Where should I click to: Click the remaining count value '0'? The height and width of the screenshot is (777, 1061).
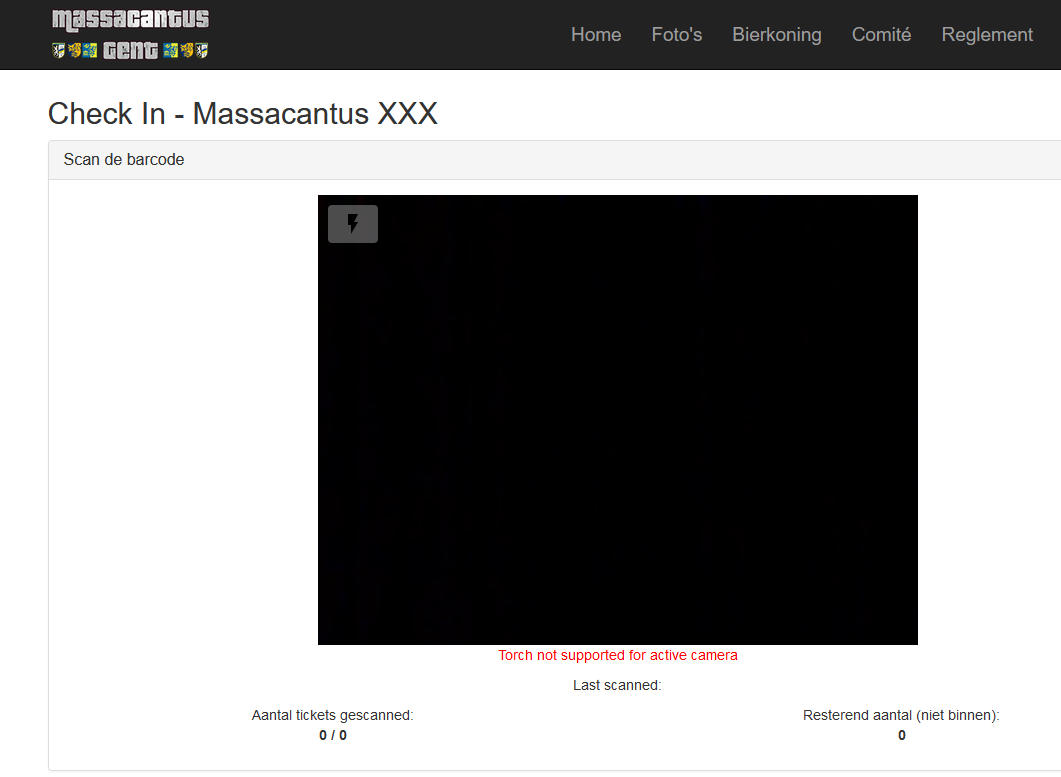901,736
